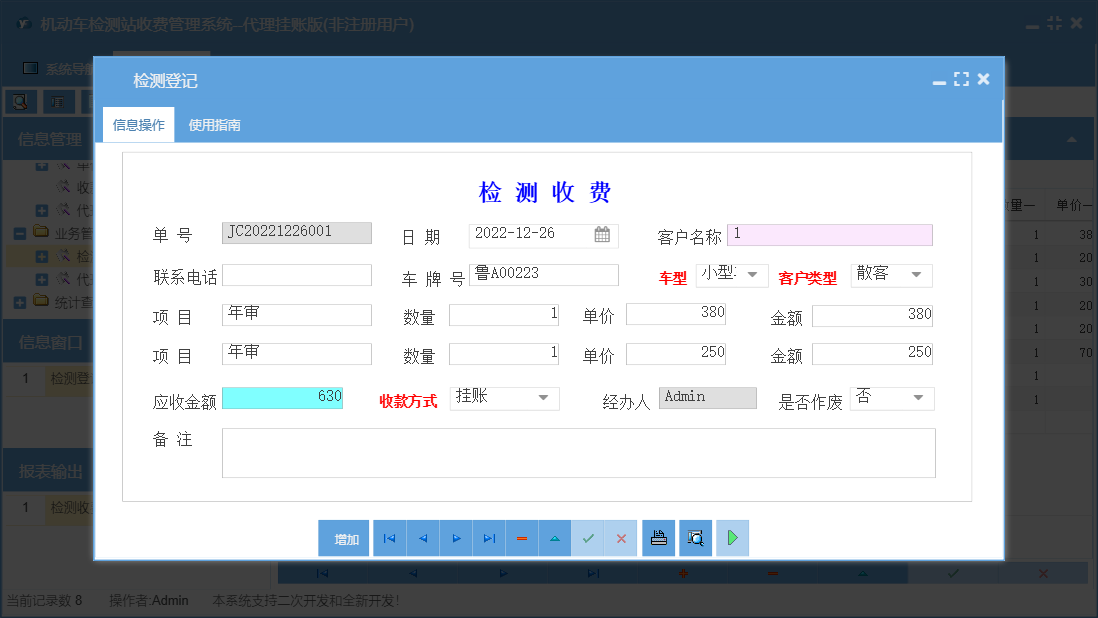Print the detection fee record
Image resolution: width=1098 pixels, height=618 pixels.
click(659, 538)
